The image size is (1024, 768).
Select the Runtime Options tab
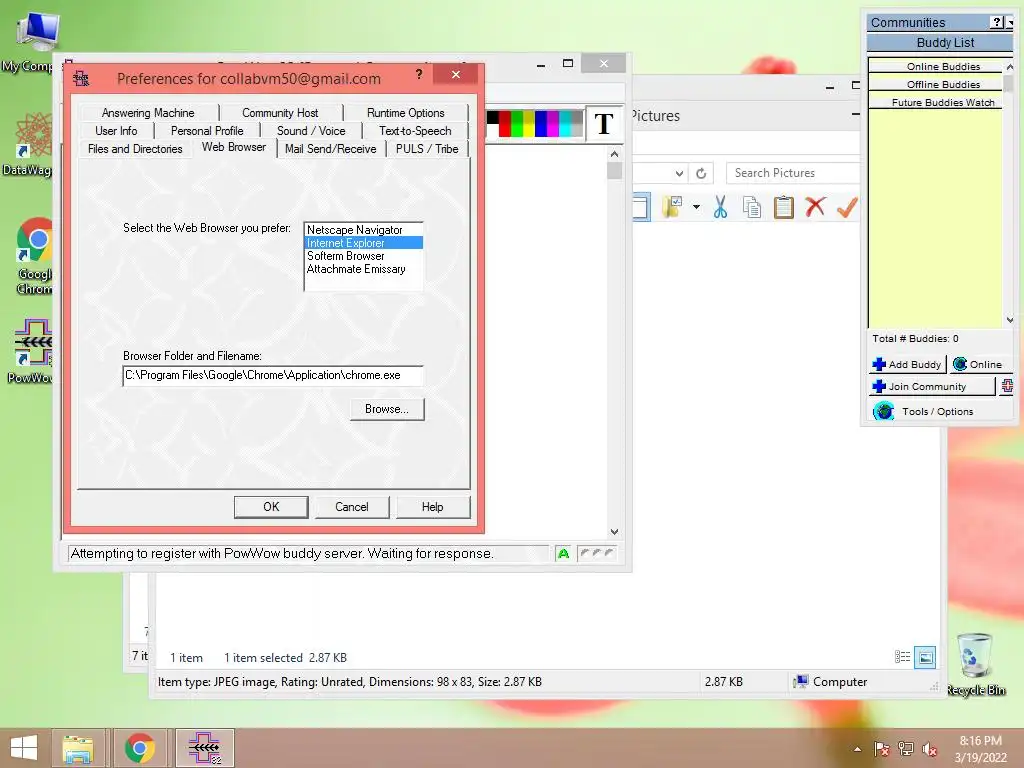[x=406, y=113]
